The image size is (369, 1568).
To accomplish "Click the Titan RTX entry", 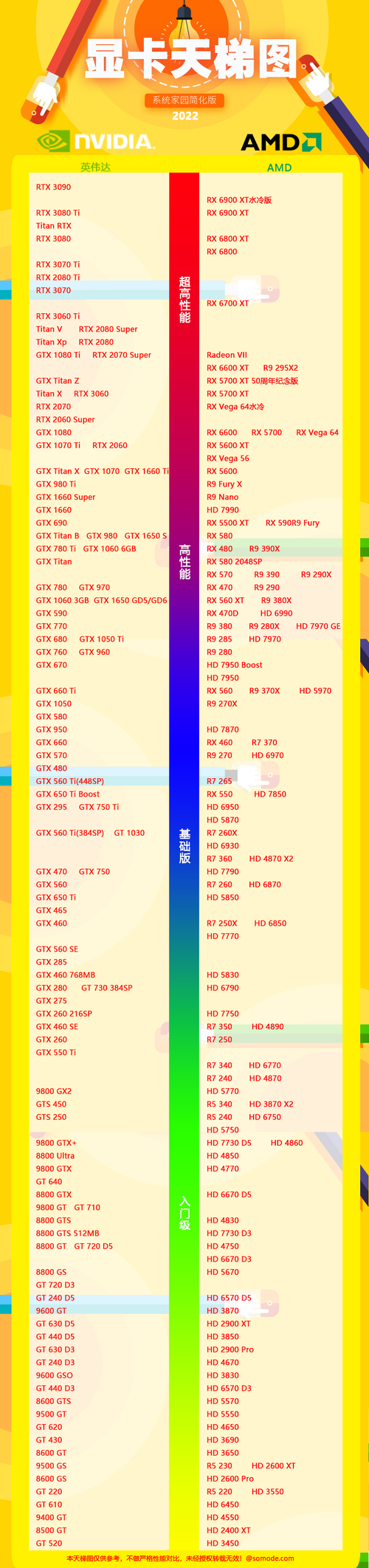I will click(x=54, y=226).
